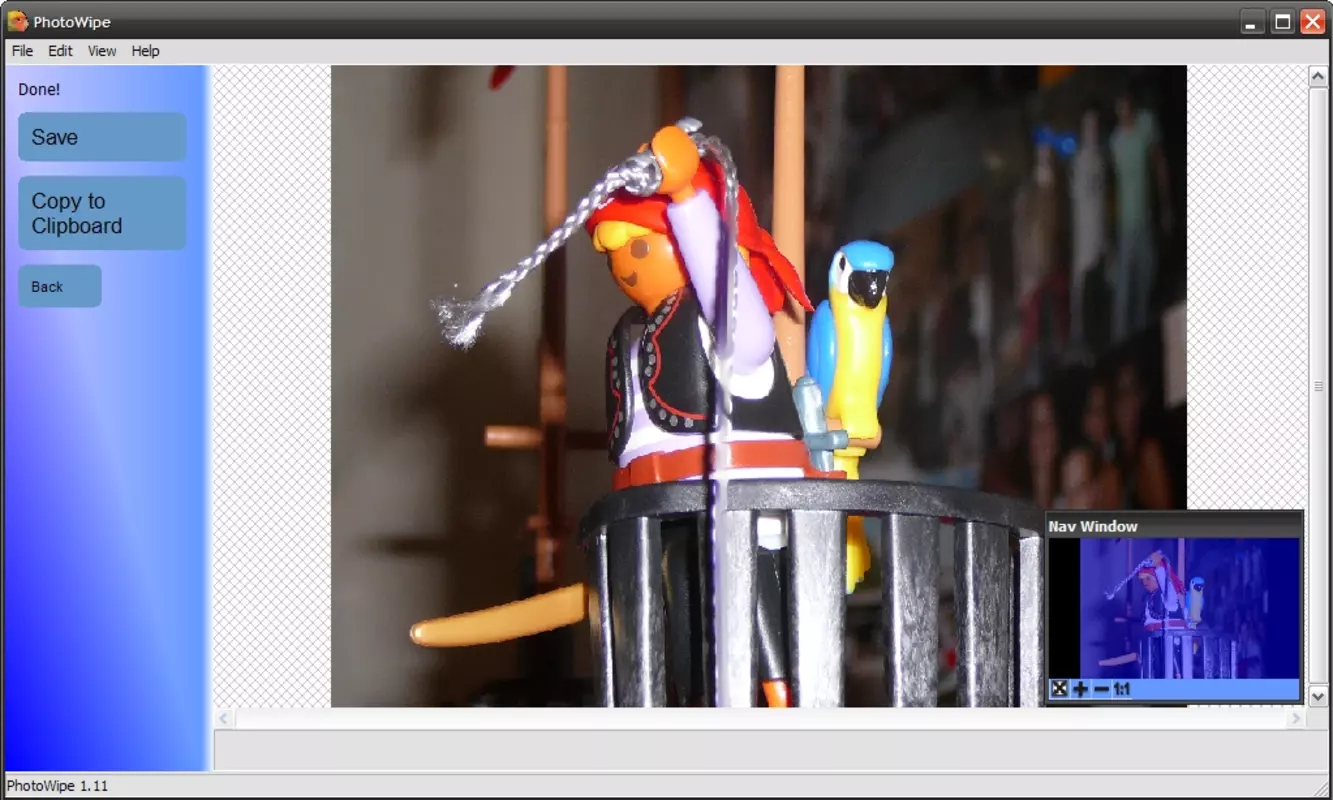The width and height of the screenshot is (1333, 800).
Task: Click 'PhotoWipe 1.11' in status bar
Action: (x=57, y=786)
